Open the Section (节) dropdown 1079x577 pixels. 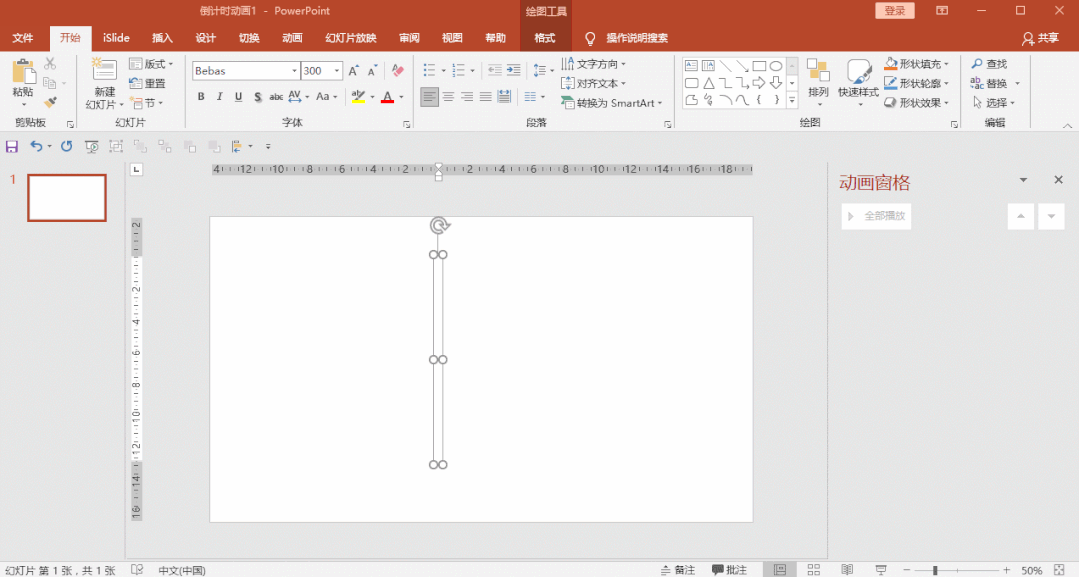tap(147, 103)
